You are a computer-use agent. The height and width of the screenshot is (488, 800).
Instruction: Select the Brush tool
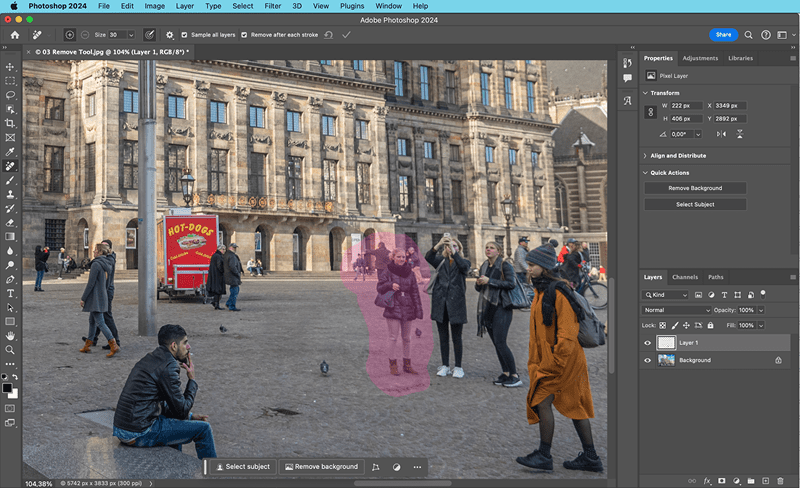[x=10, y=180]
